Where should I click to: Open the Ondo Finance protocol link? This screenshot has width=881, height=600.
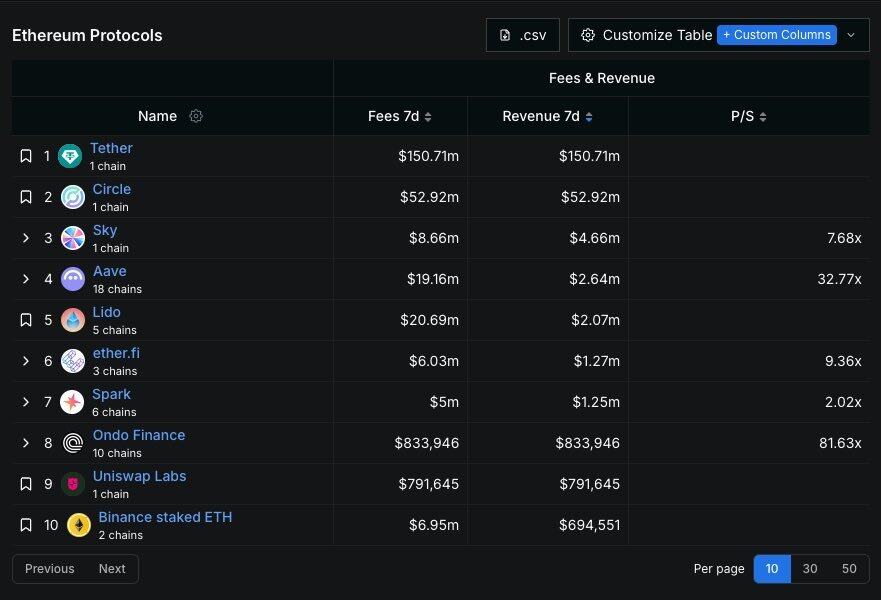point(139,435)
